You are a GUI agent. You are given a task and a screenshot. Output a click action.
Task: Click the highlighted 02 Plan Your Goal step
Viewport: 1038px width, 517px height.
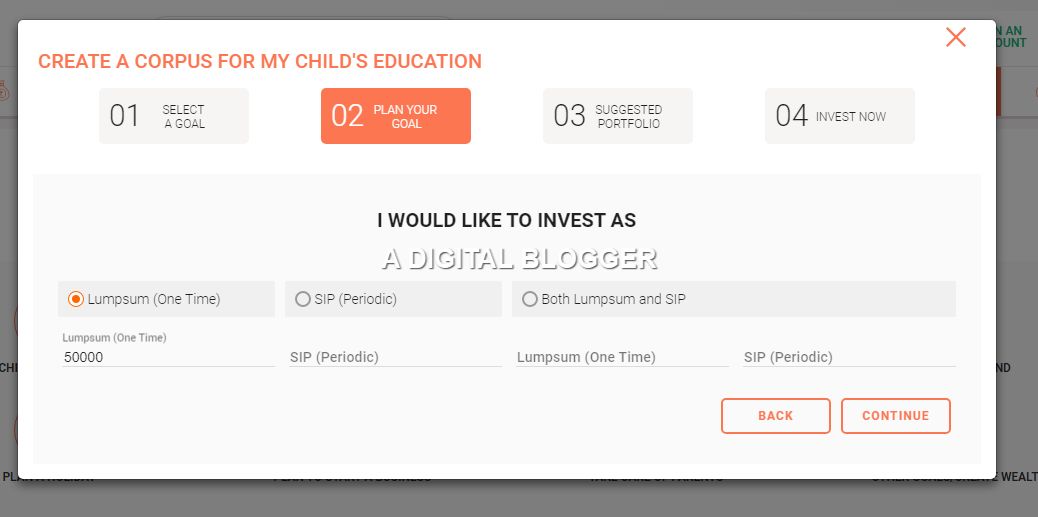tap(396, 116)
